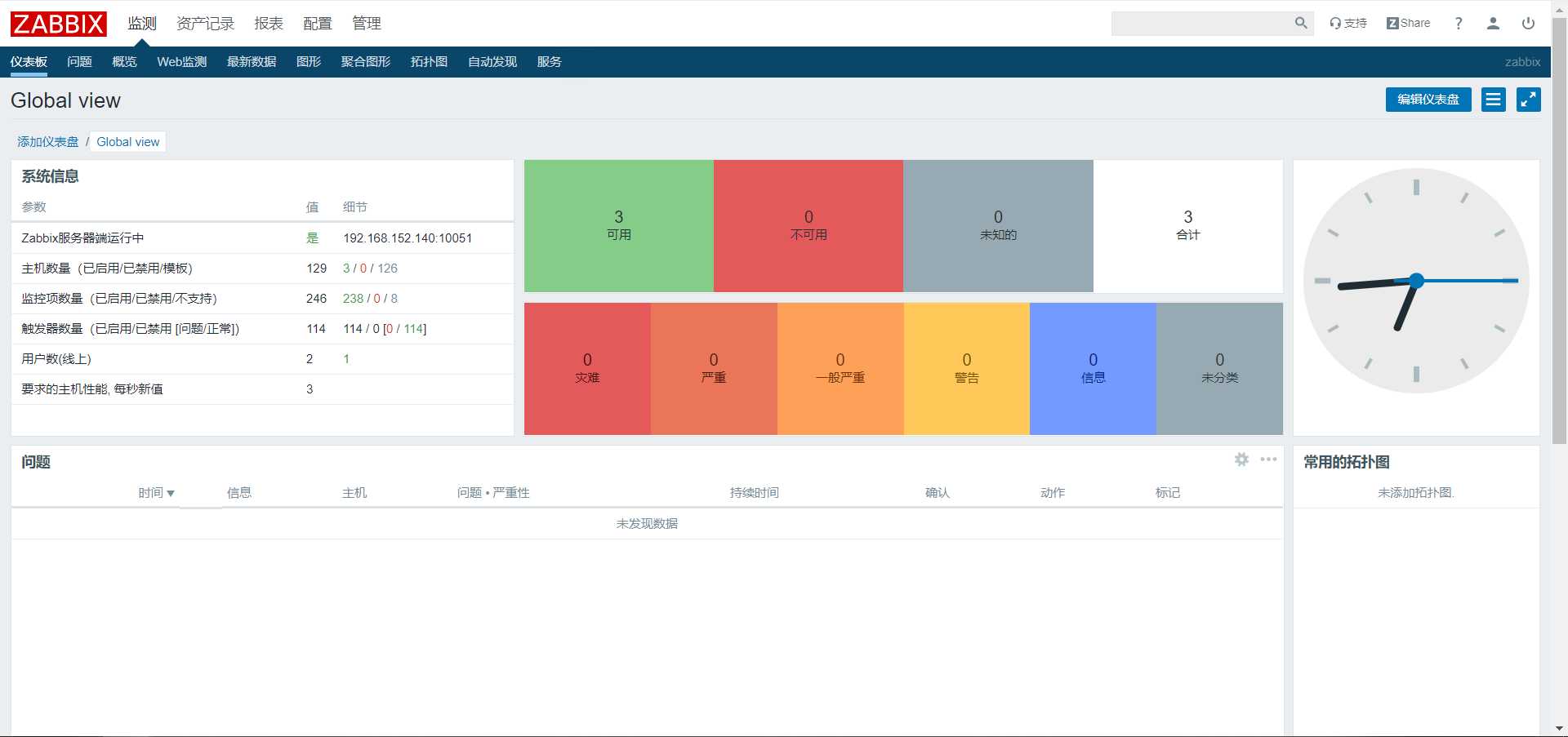This screenshot has height=737, width=1568.
Task: Click the 警告 severity tile
Action: [x=967, y=369]
